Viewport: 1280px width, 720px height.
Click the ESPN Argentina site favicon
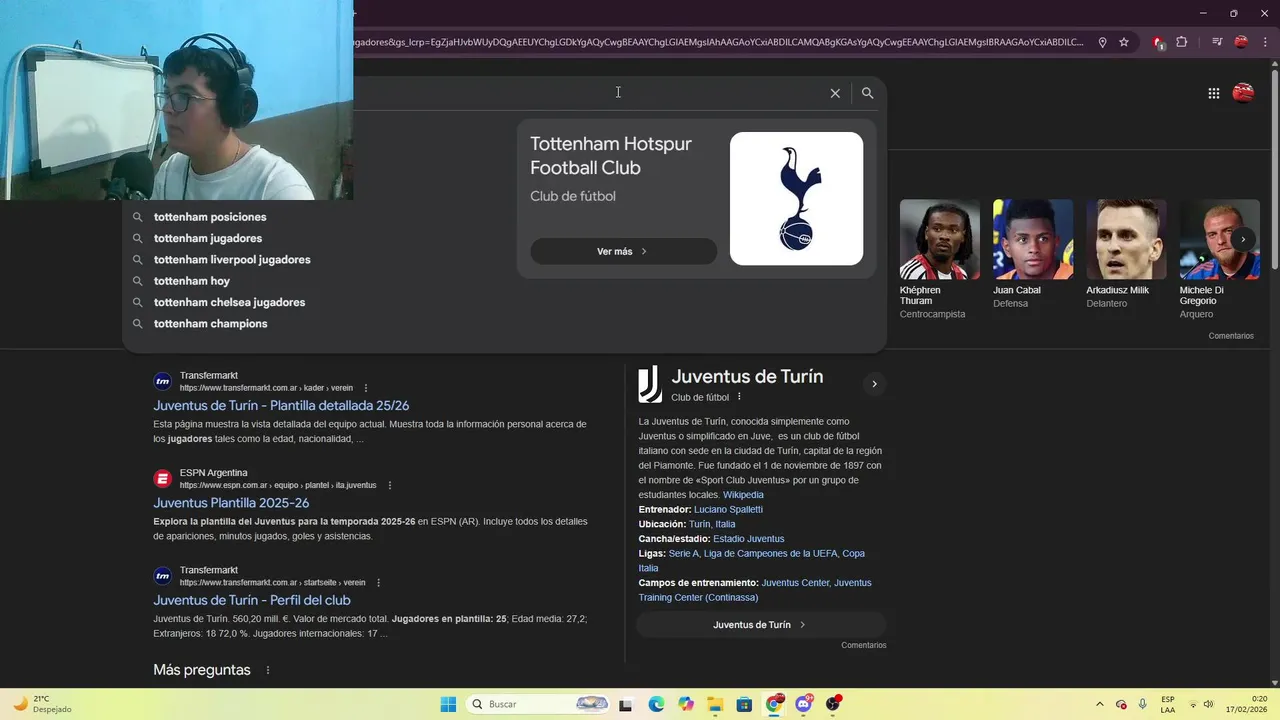coord(162,479)
